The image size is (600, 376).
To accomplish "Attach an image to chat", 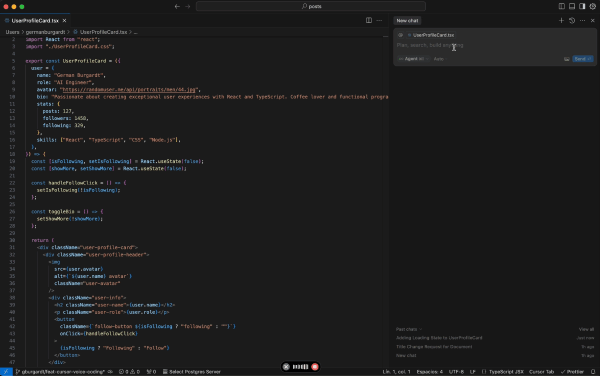I will point(566,59).
